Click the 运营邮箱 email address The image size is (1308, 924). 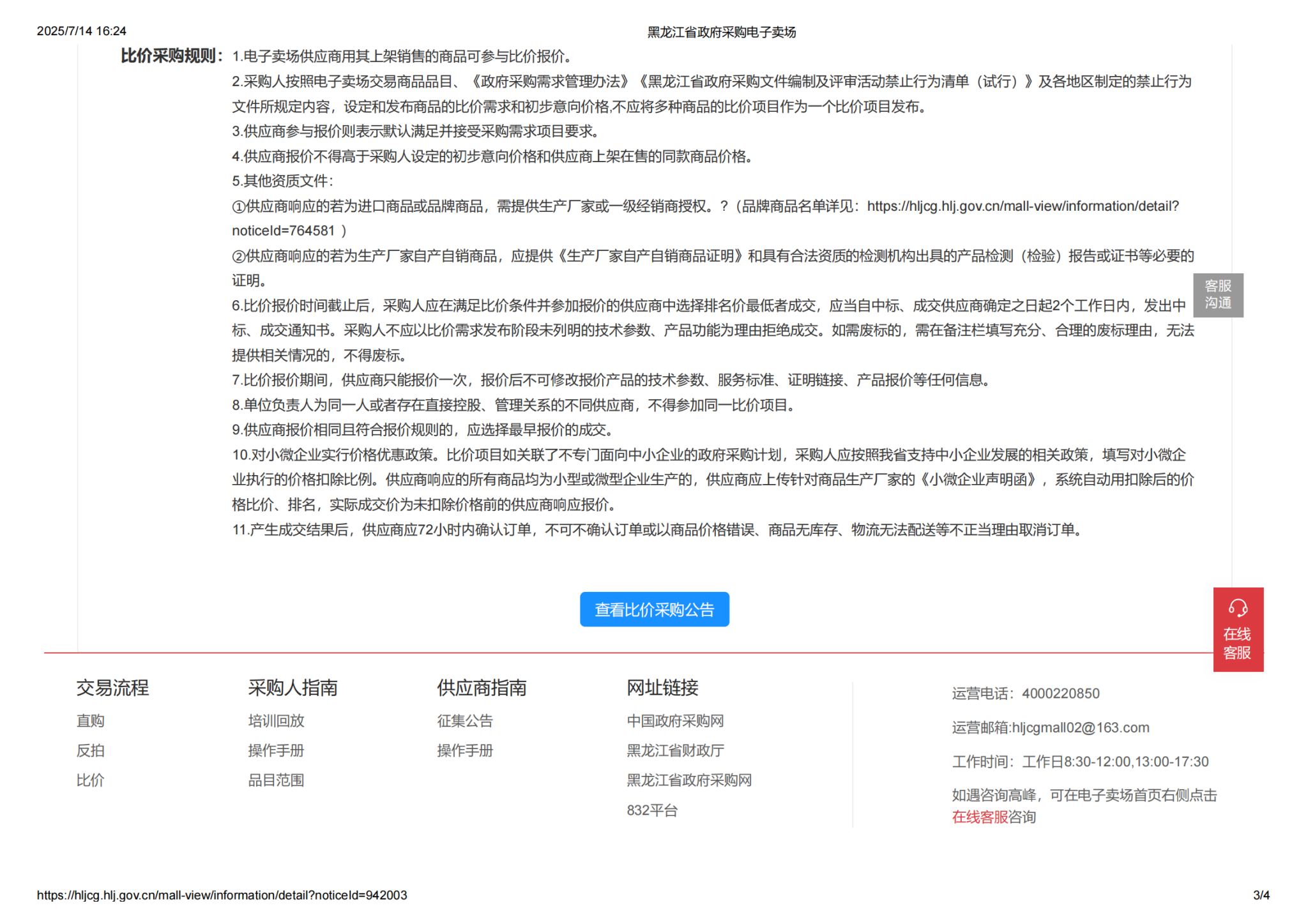tap(1080, 728)
